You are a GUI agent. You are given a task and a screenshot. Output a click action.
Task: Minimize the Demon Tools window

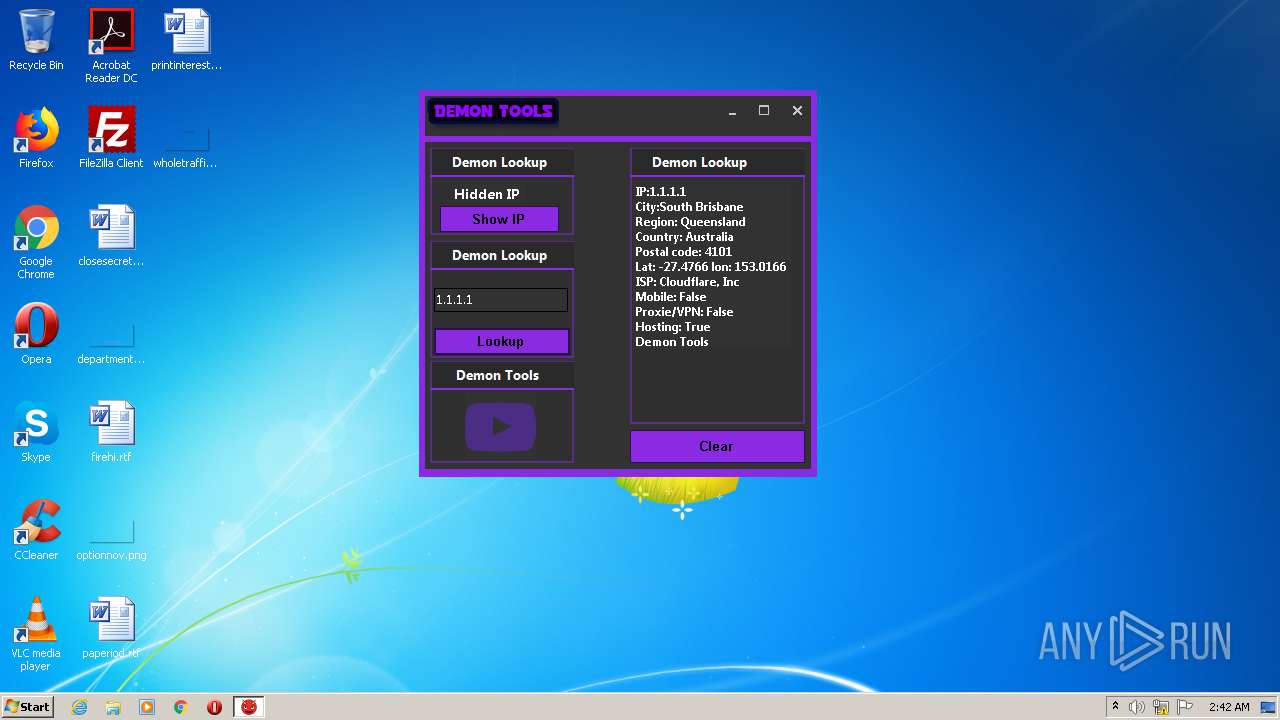732,111
